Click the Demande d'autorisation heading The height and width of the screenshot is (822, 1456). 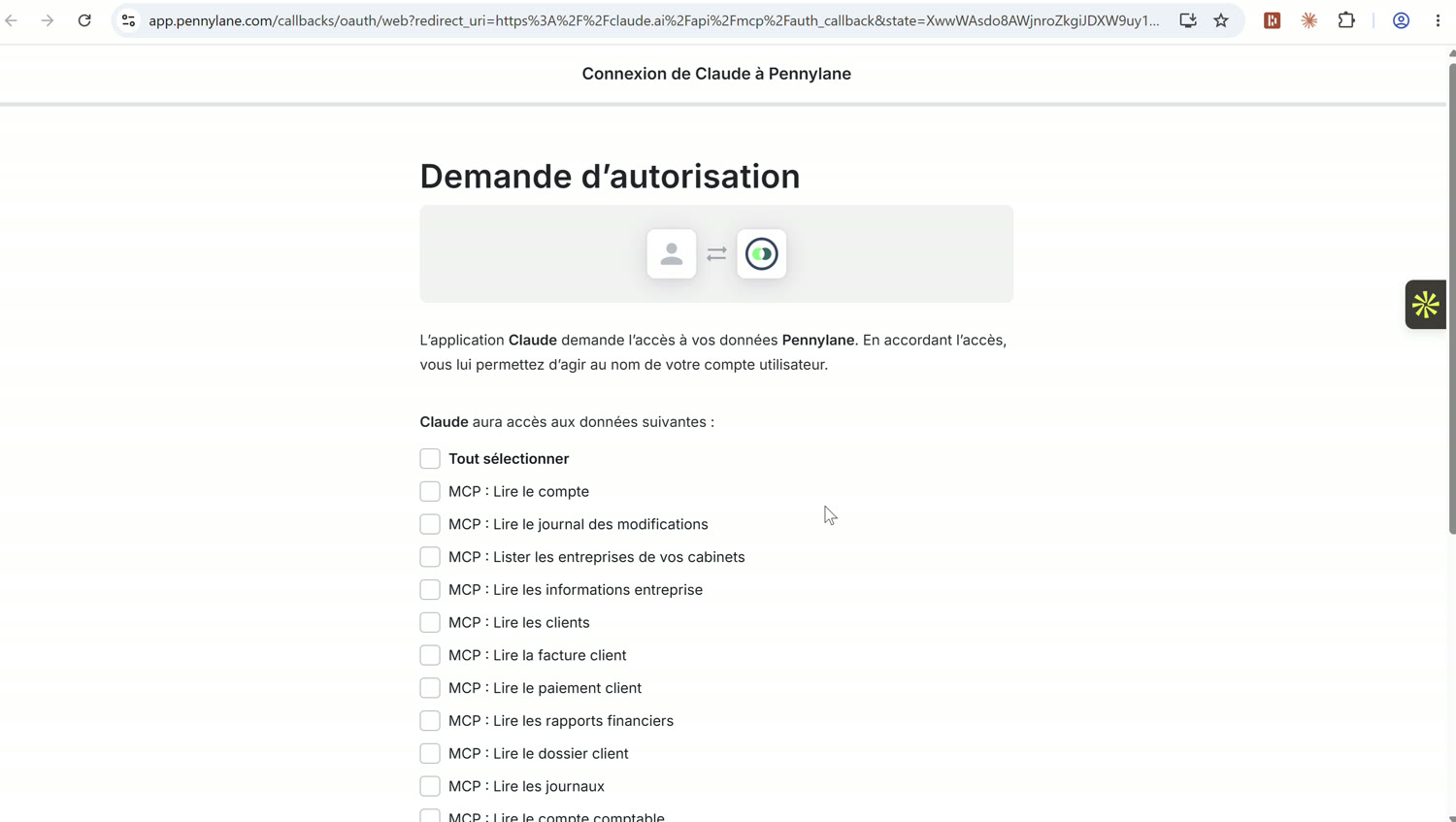click(610, 177)
